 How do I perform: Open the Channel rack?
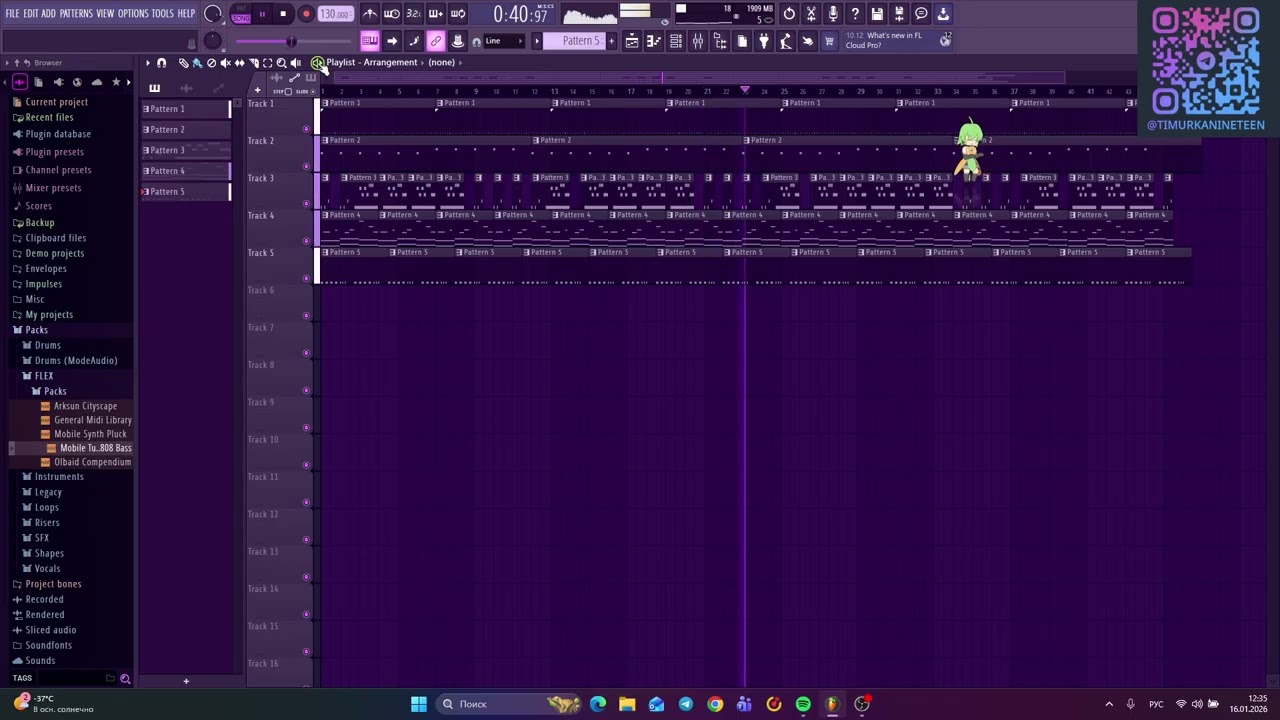[x=676, y=41]
